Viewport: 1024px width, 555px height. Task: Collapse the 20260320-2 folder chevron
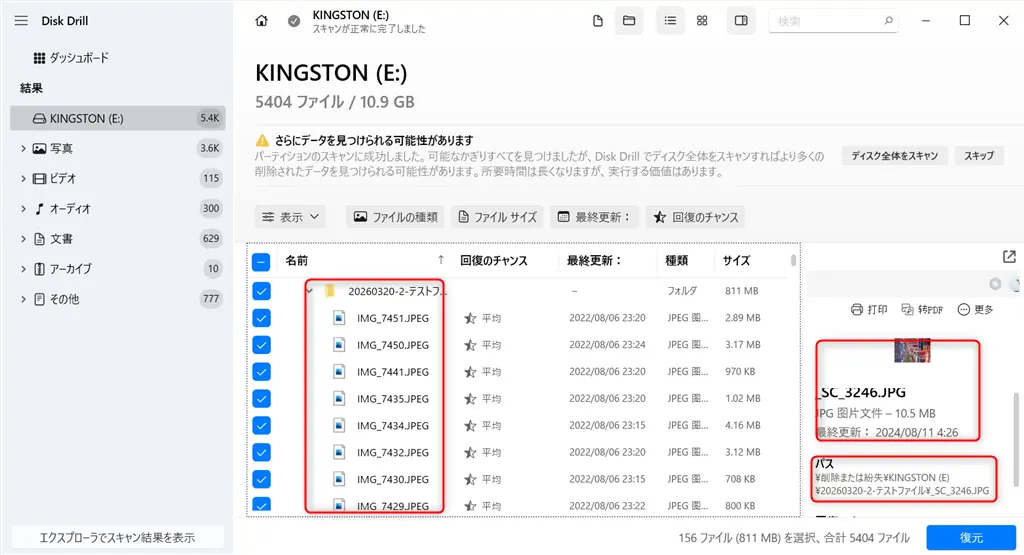310,291
